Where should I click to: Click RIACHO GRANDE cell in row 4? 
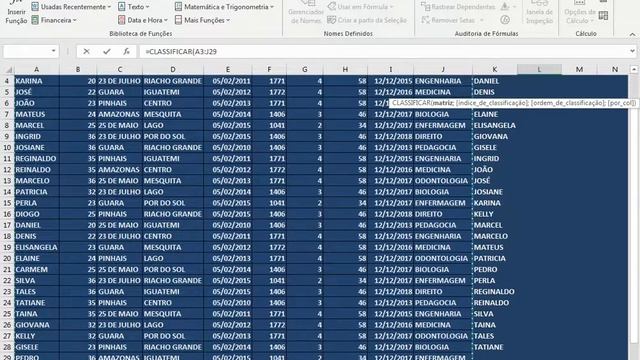173,81
